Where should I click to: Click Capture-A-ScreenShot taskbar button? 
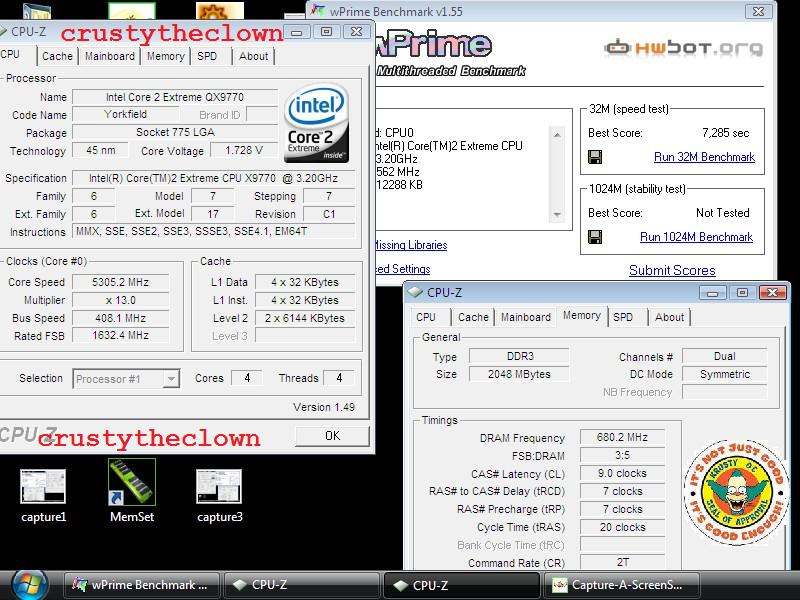click(x=621, y=585)
